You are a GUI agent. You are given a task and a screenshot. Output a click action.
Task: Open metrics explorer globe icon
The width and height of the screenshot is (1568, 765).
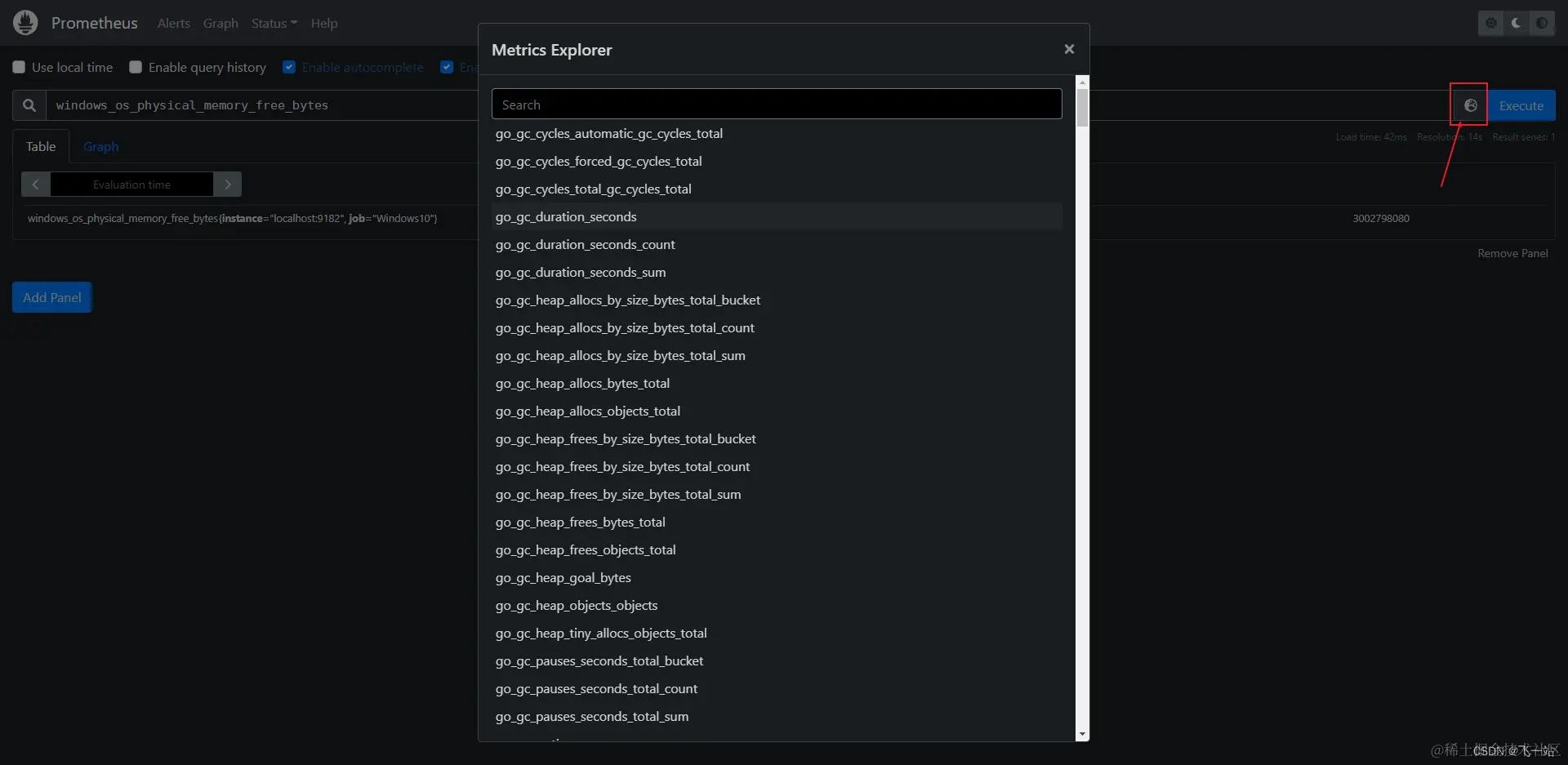pyautogui.click(x=1470, y=105)
